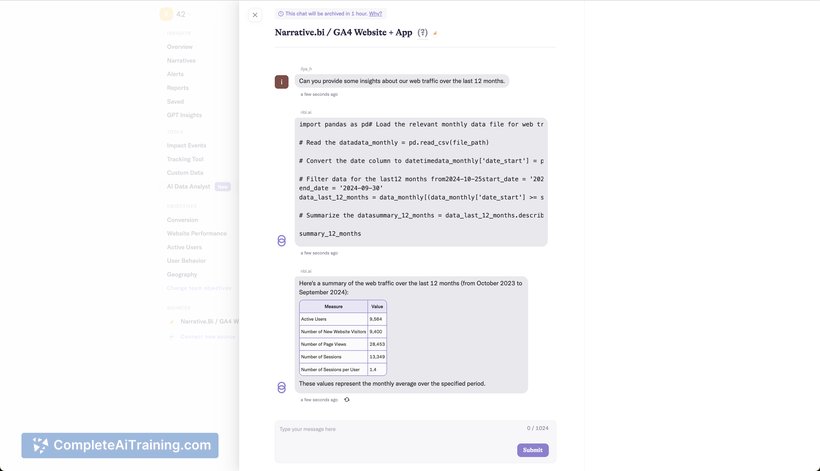Click the "0 / 1024" character counter
Screen dimensions: 820x471
pos(538,428)
